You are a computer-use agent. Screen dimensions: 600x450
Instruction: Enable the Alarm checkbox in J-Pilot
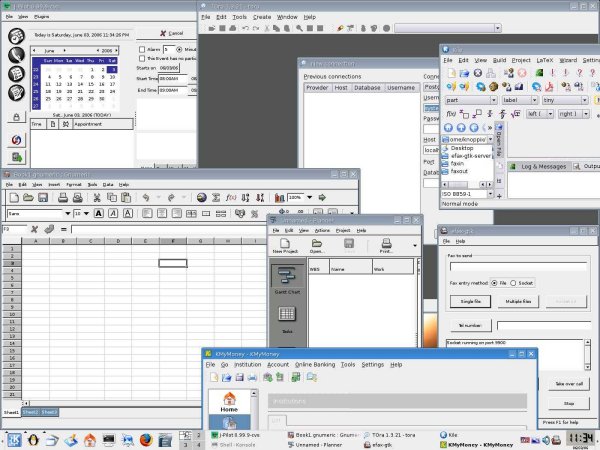tap(141, 47)
